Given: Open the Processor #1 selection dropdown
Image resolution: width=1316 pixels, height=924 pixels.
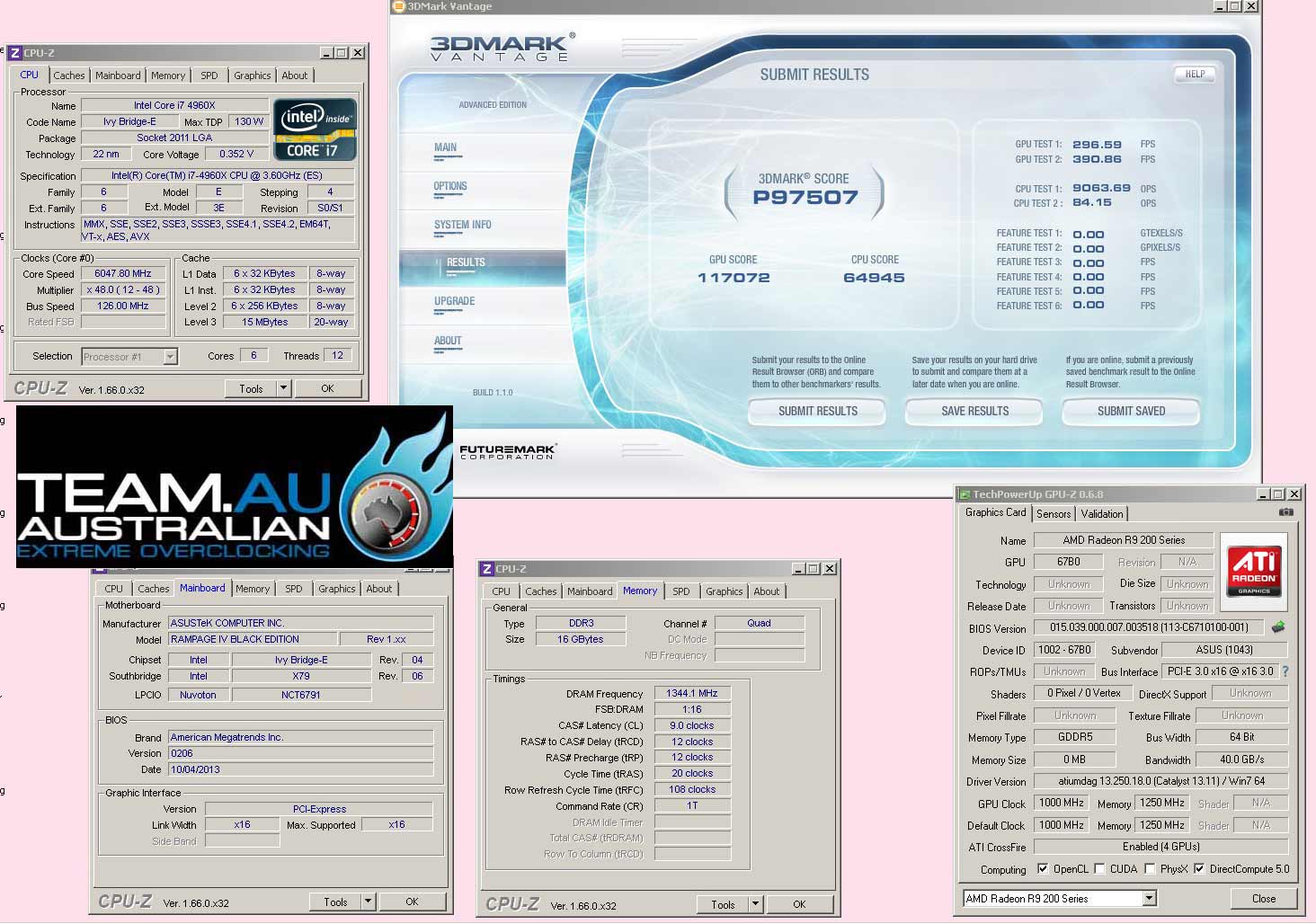Looking at the screenshot, I should click(x=170, y=357).
